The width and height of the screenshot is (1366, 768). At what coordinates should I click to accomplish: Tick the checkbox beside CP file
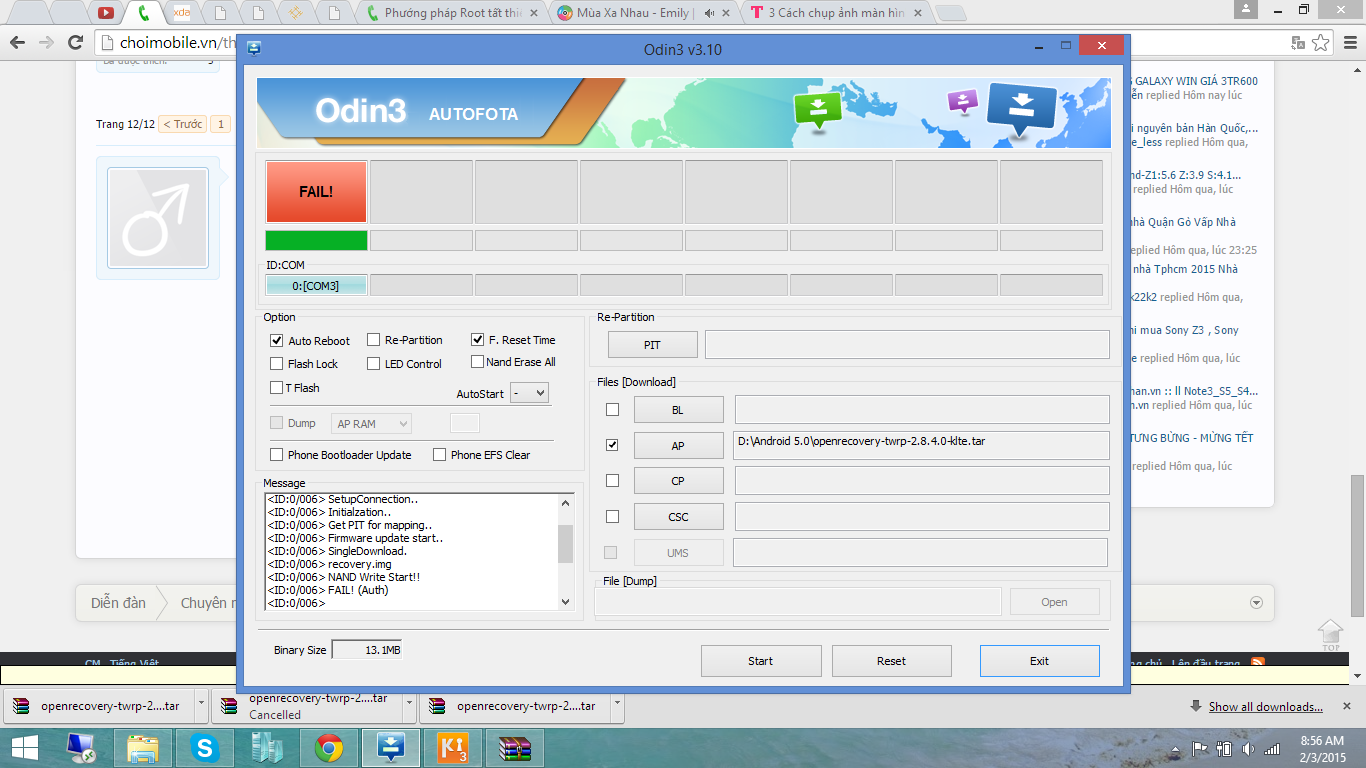pos(612,481)
